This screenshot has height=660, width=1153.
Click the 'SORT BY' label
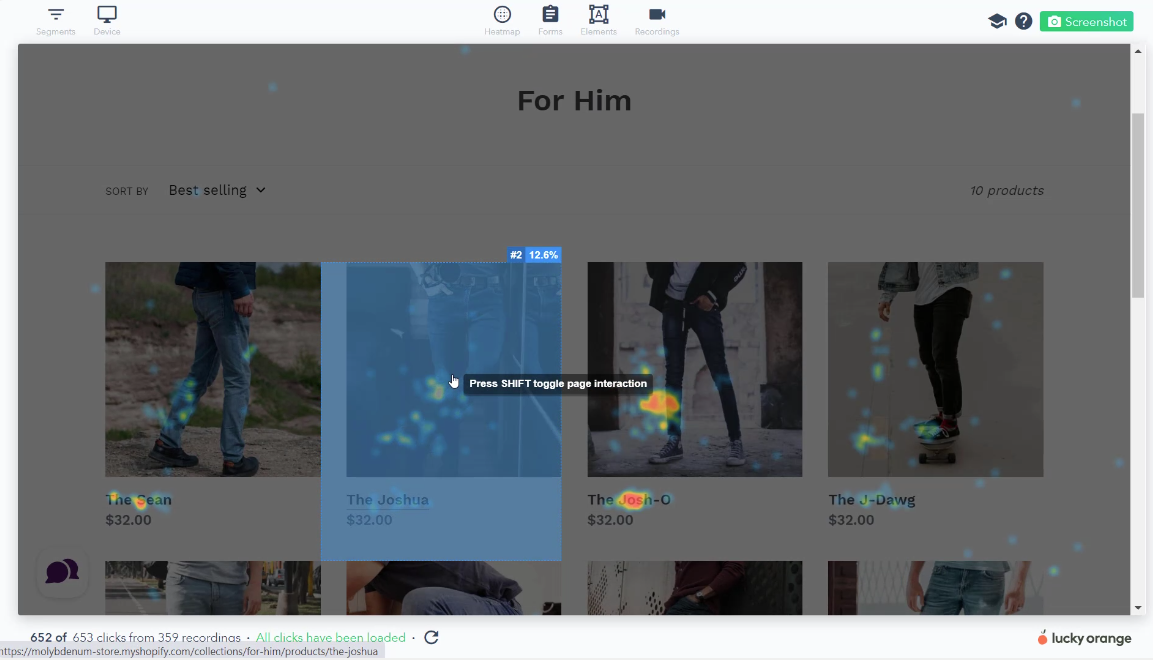click(126, 191)
